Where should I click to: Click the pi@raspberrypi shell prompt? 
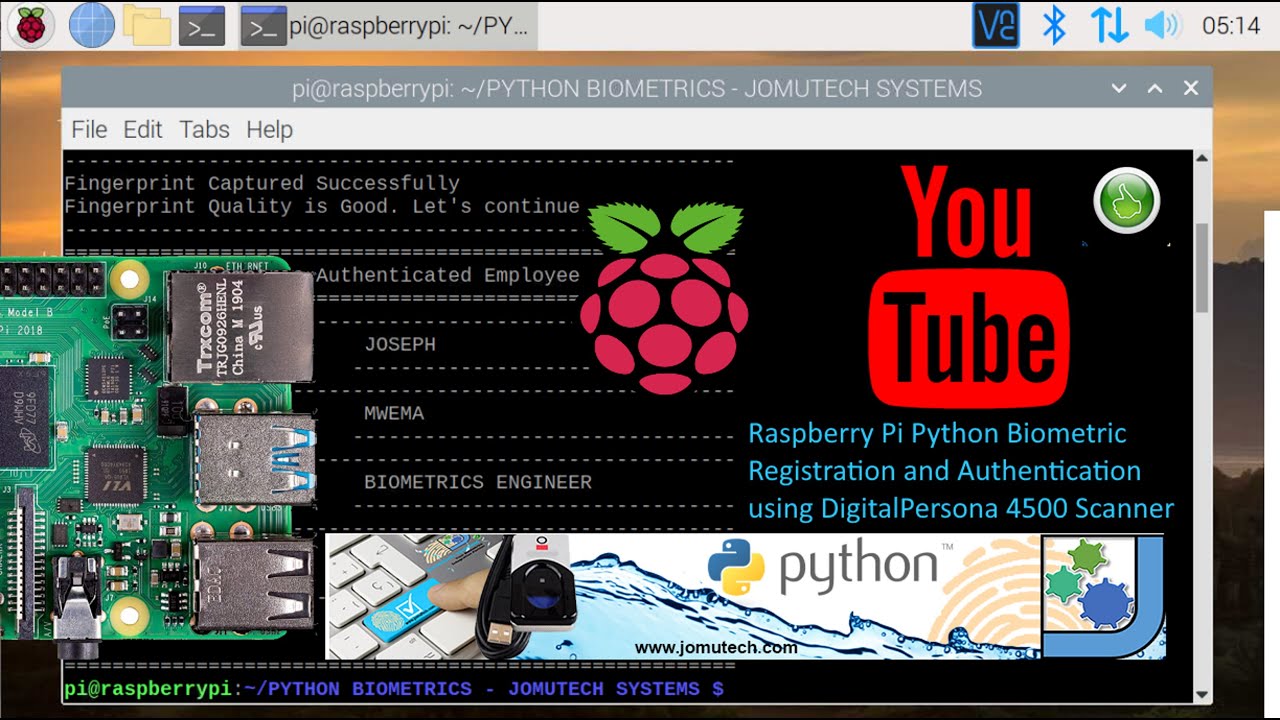pos(394,689)
